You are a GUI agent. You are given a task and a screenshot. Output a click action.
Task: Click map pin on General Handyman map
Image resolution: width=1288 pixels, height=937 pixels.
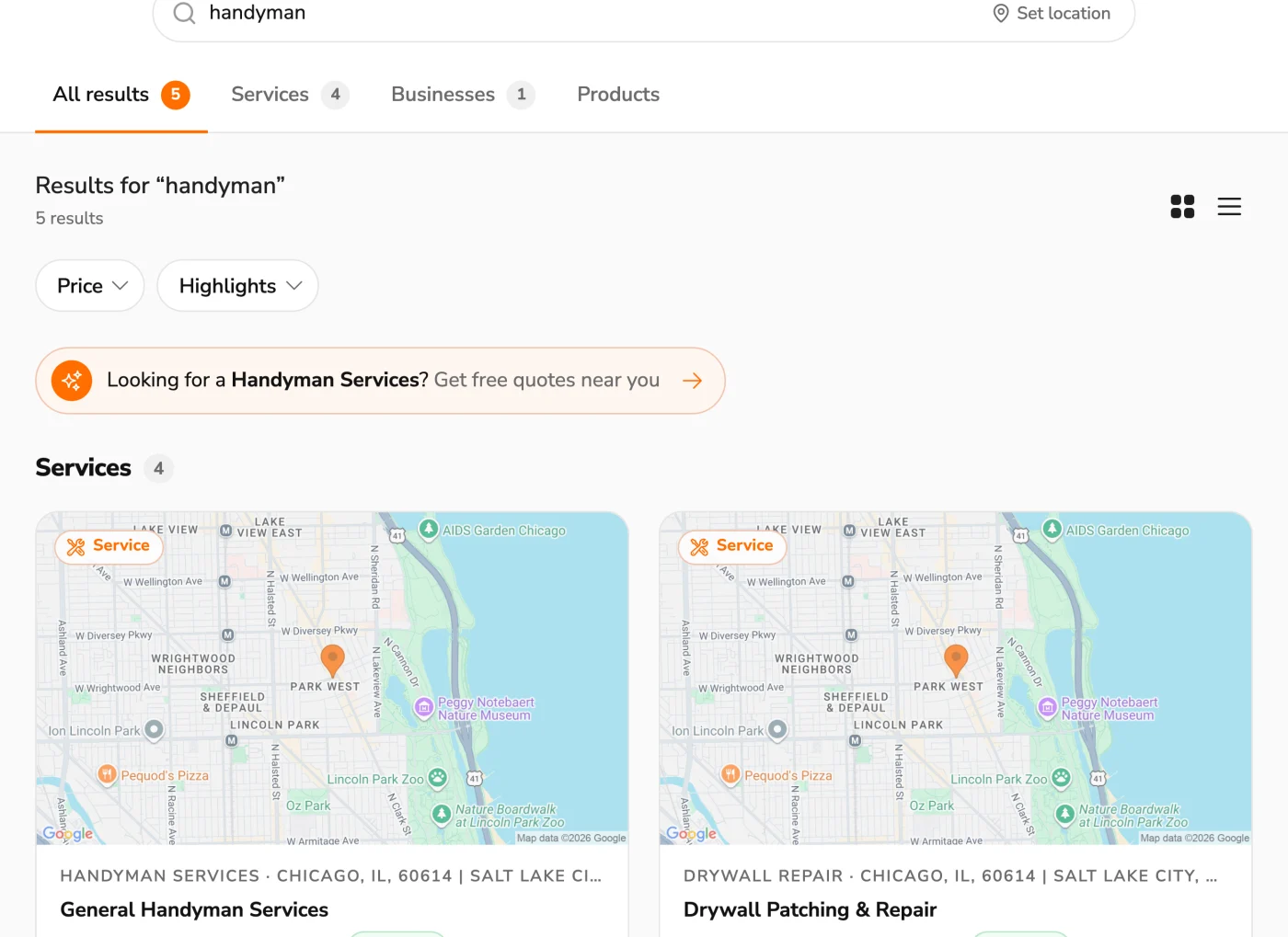click(x=332, y=660)
